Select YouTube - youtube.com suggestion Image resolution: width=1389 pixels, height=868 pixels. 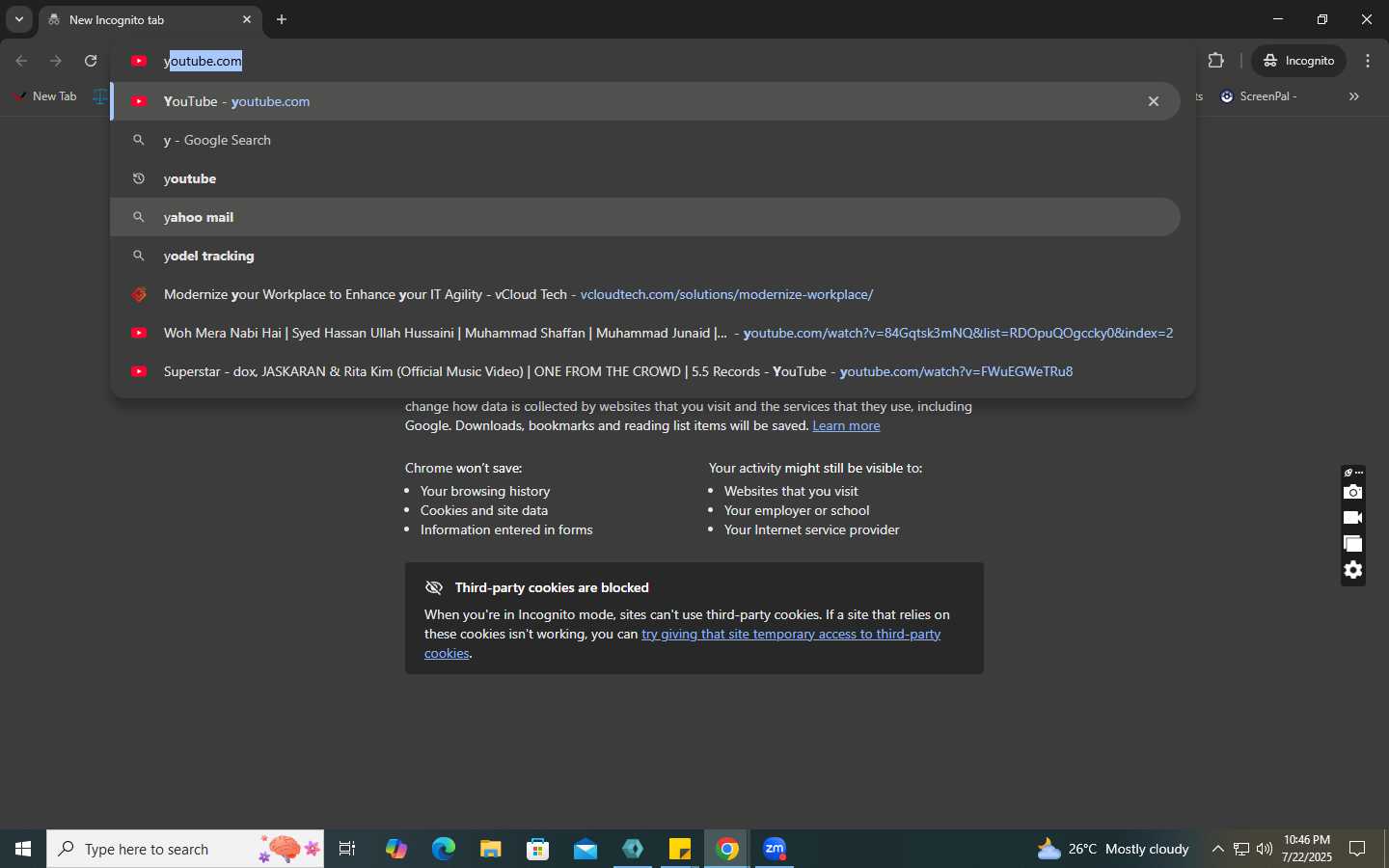pos(644,101)
